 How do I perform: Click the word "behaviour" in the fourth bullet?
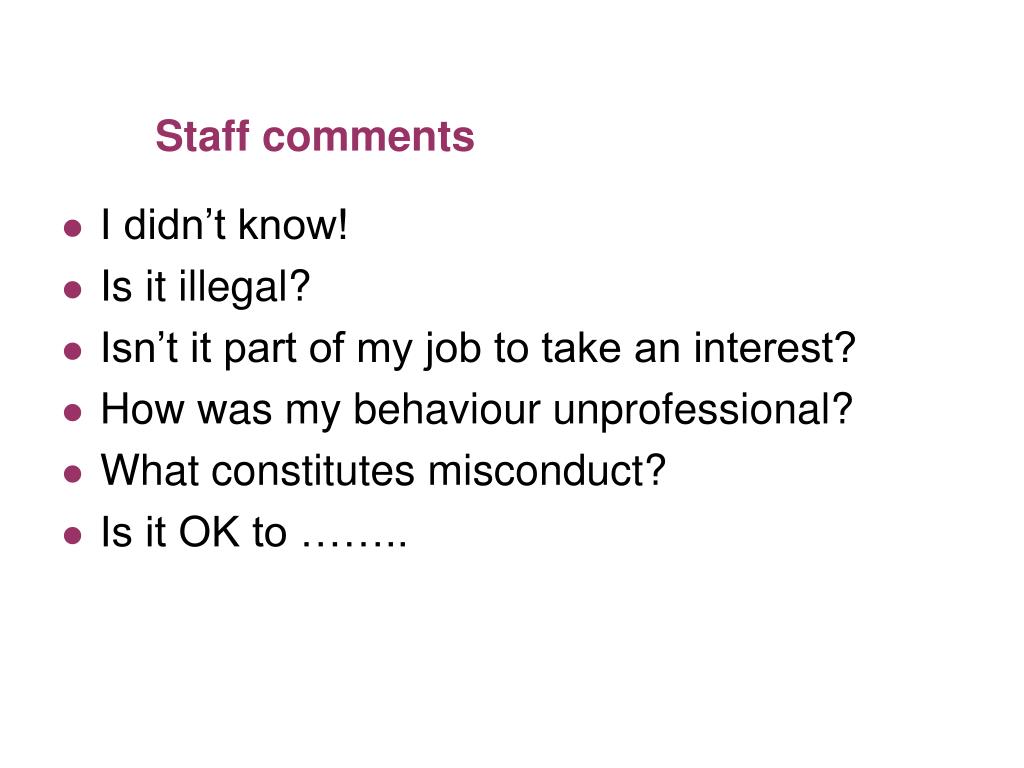pyautogui.click(x=447, y=410)
